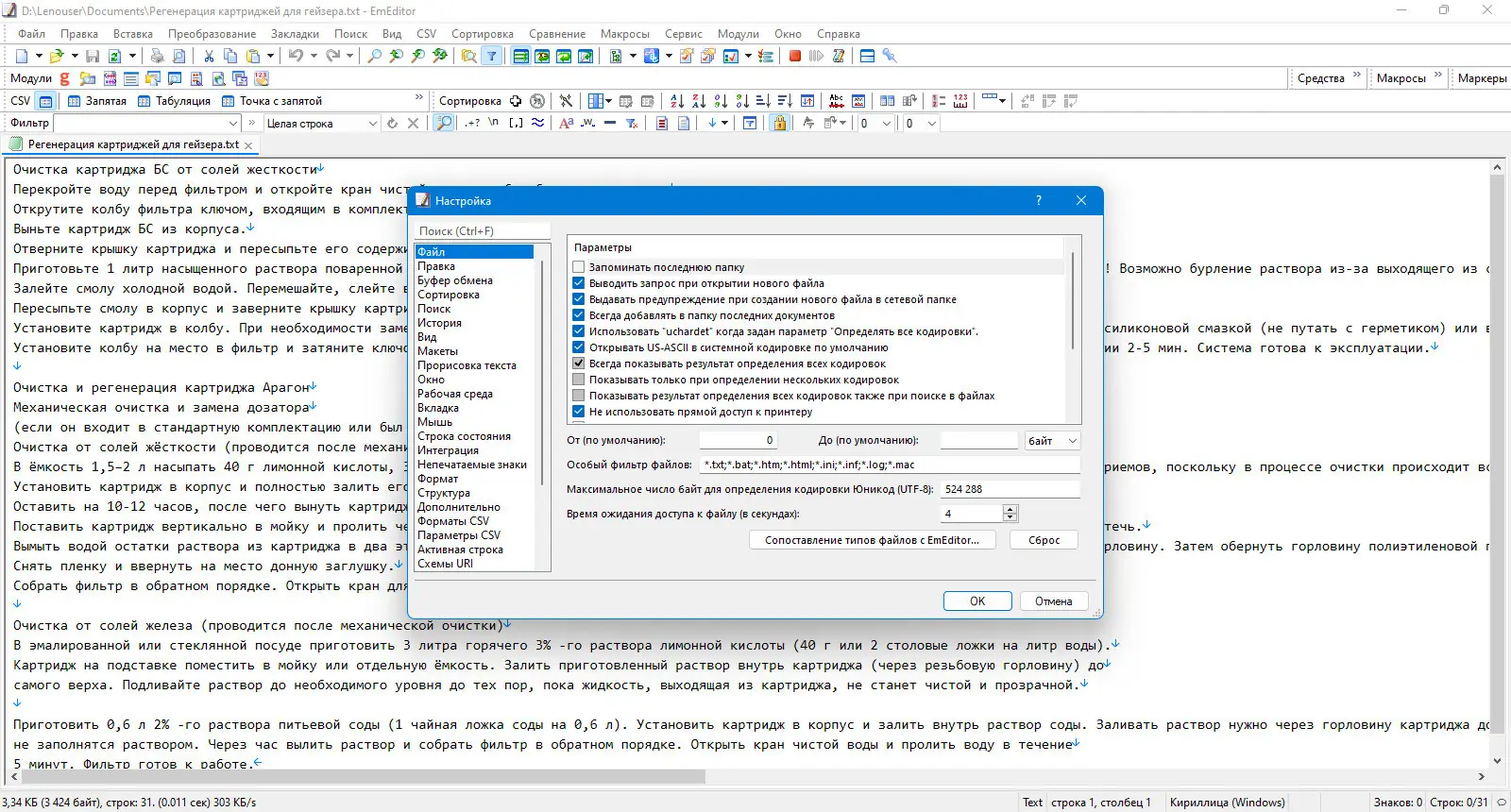Viewport: 1511px width, 812px height.
Task: Click the escape sequence \n filter icon
Action: [494, 124]
